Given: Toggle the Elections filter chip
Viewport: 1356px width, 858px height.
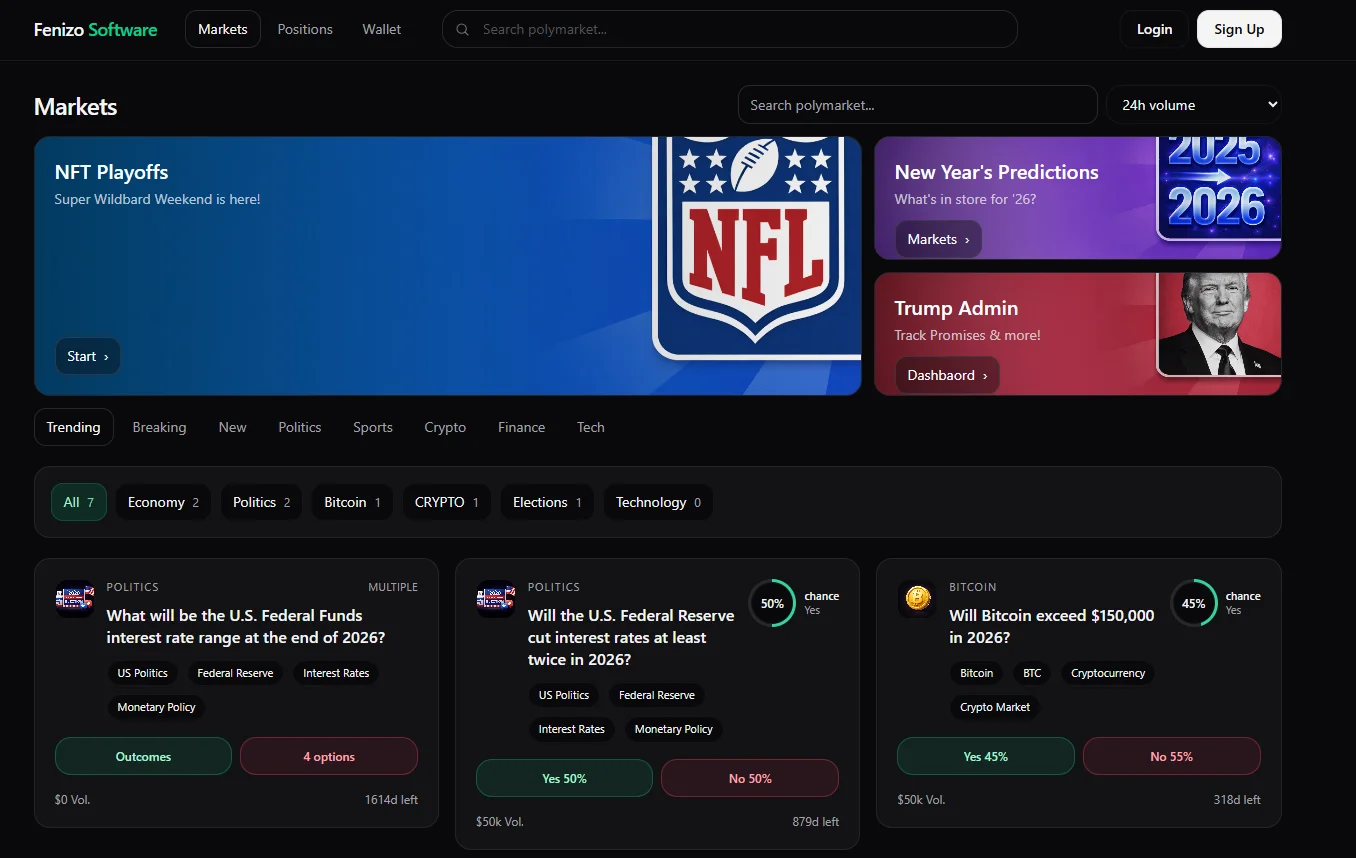Looking at the screenshot, I should 547,502.
